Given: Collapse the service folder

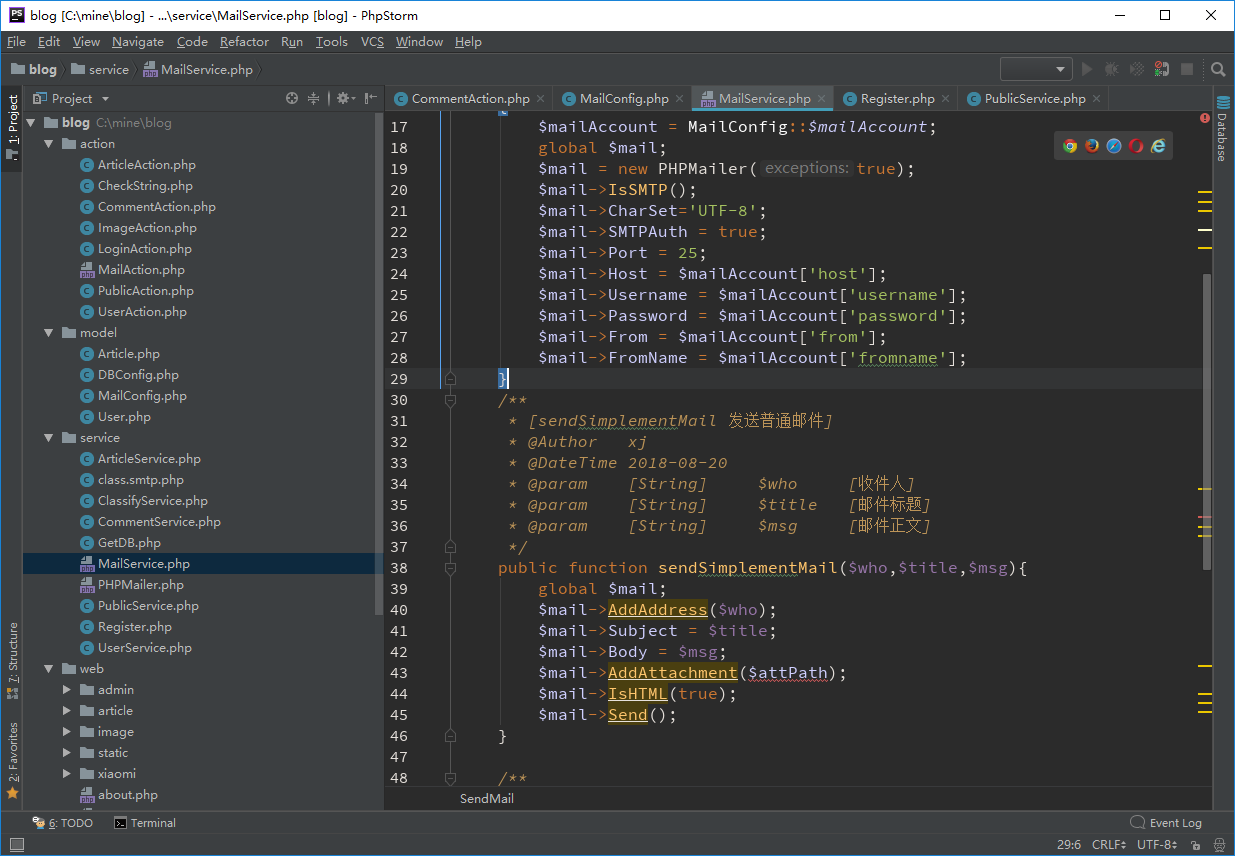Looking at the screenshot, I should click(x=49, y=438).
